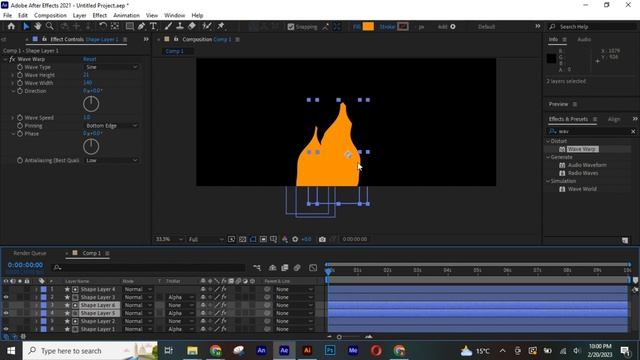Select the Pen tool
640x360 pixels.
click(x=141, y=27)
